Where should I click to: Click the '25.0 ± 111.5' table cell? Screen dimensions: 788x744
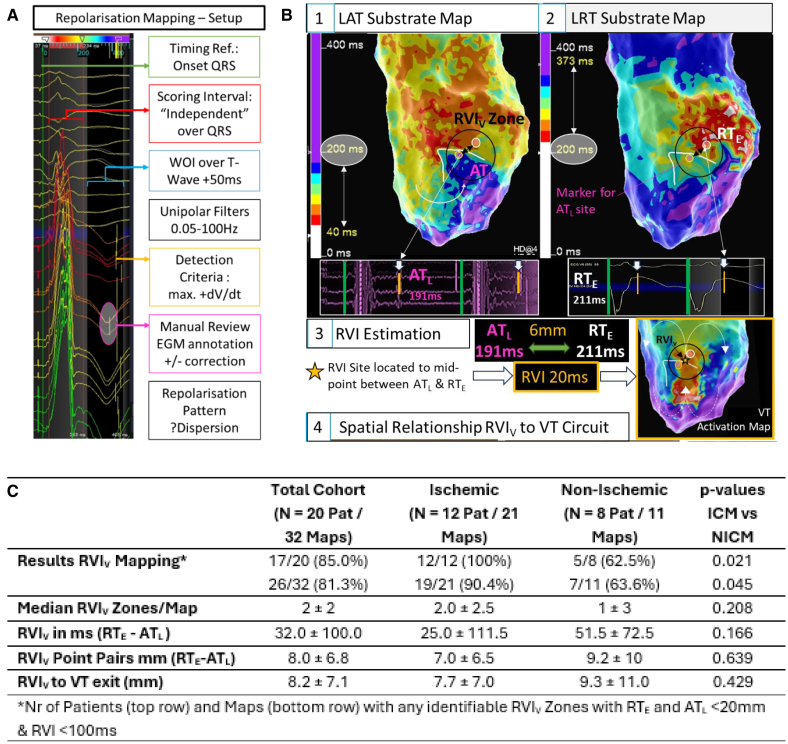pyautogui.click(x=464, y=633)
